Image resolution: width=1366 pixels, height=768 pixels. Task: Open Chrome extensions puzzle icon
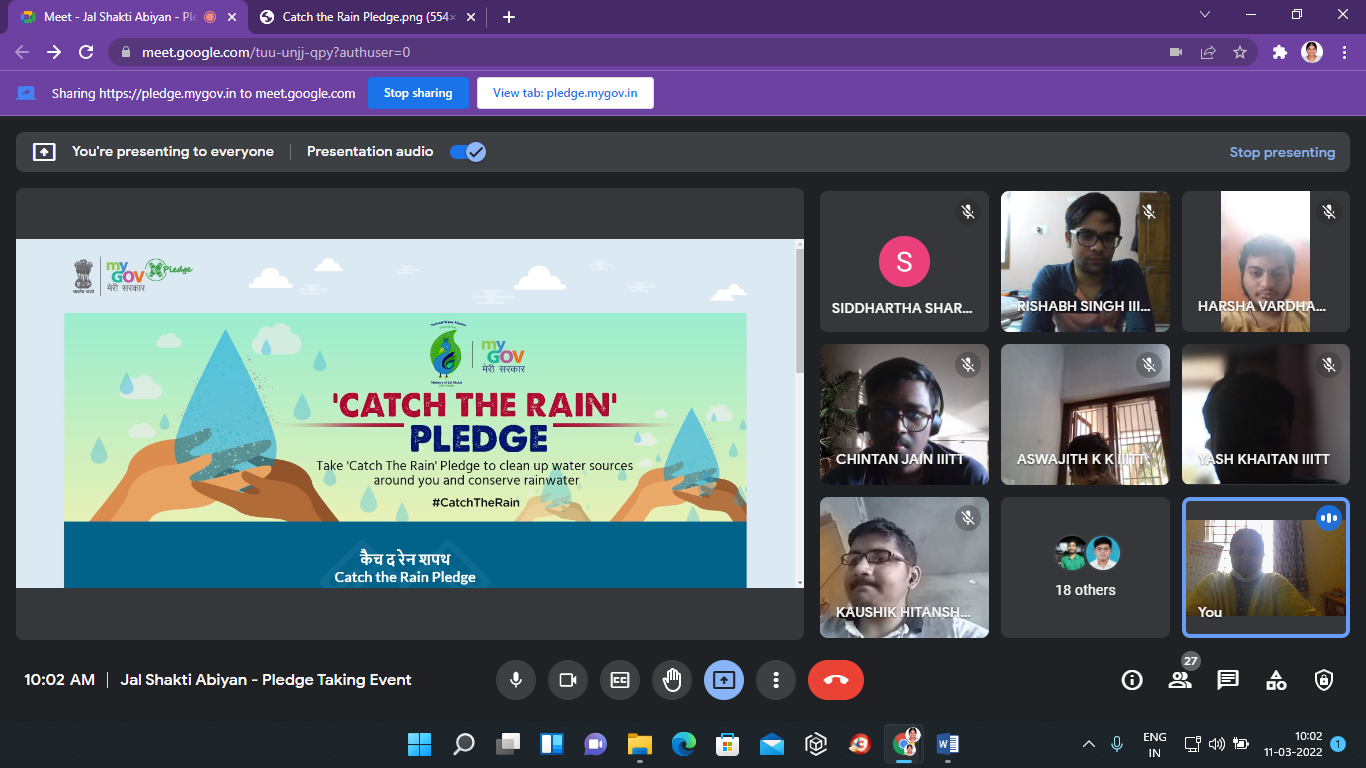point(1279,52)
